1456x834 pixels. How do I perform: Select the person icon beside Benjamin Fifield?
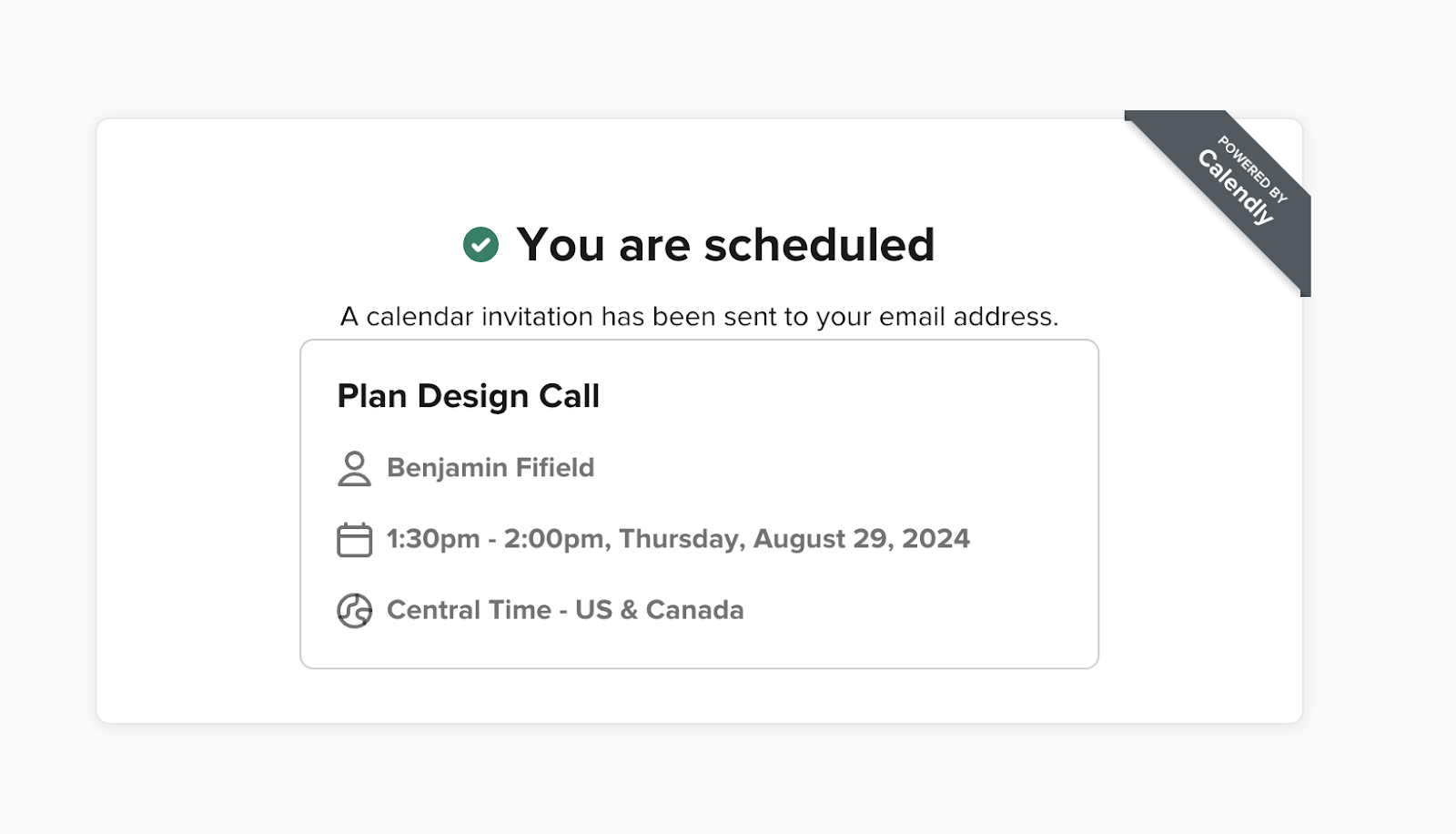[354, 468]
